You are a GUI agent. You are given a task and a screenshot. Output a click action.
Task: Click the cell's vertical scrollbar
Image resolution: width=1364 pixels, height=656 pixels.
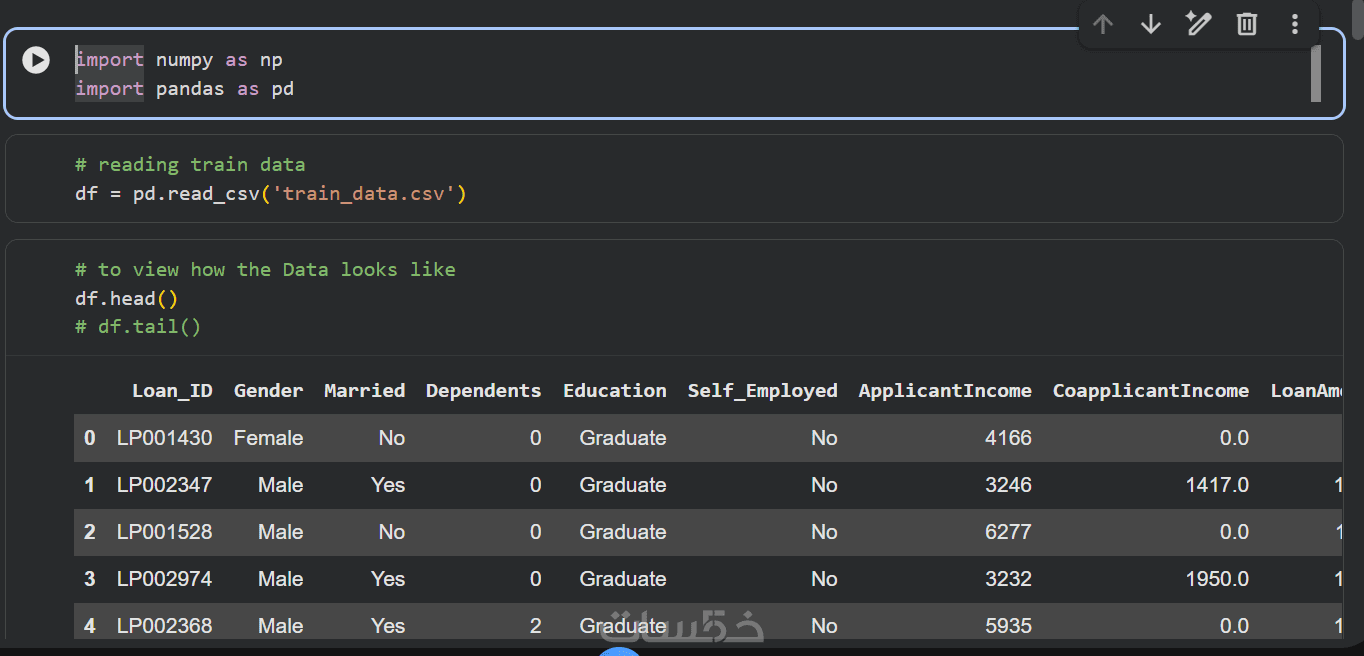click(x=1316, y=73)
